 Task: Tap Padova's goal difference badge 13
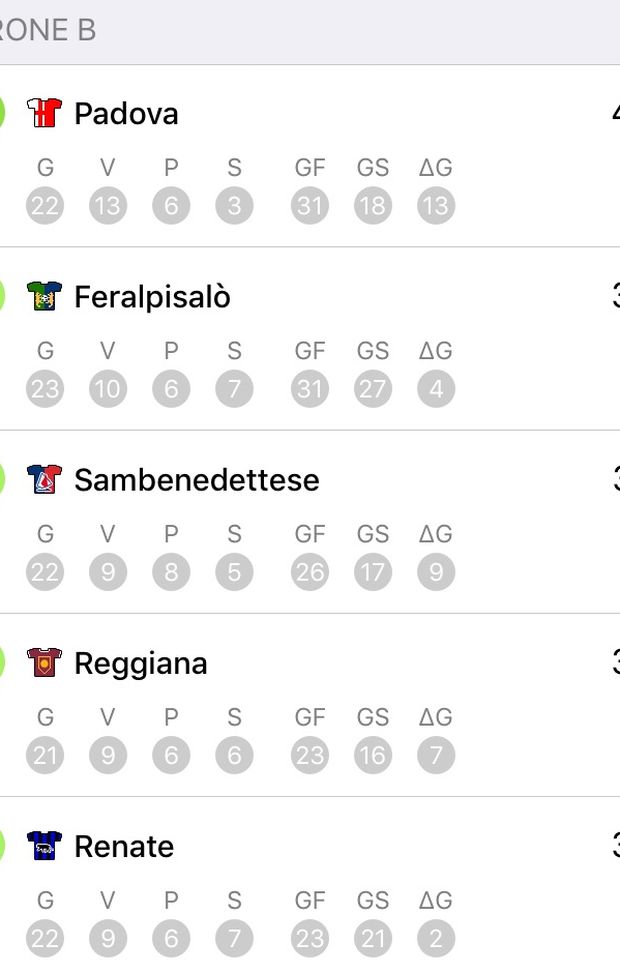[436, 205]
